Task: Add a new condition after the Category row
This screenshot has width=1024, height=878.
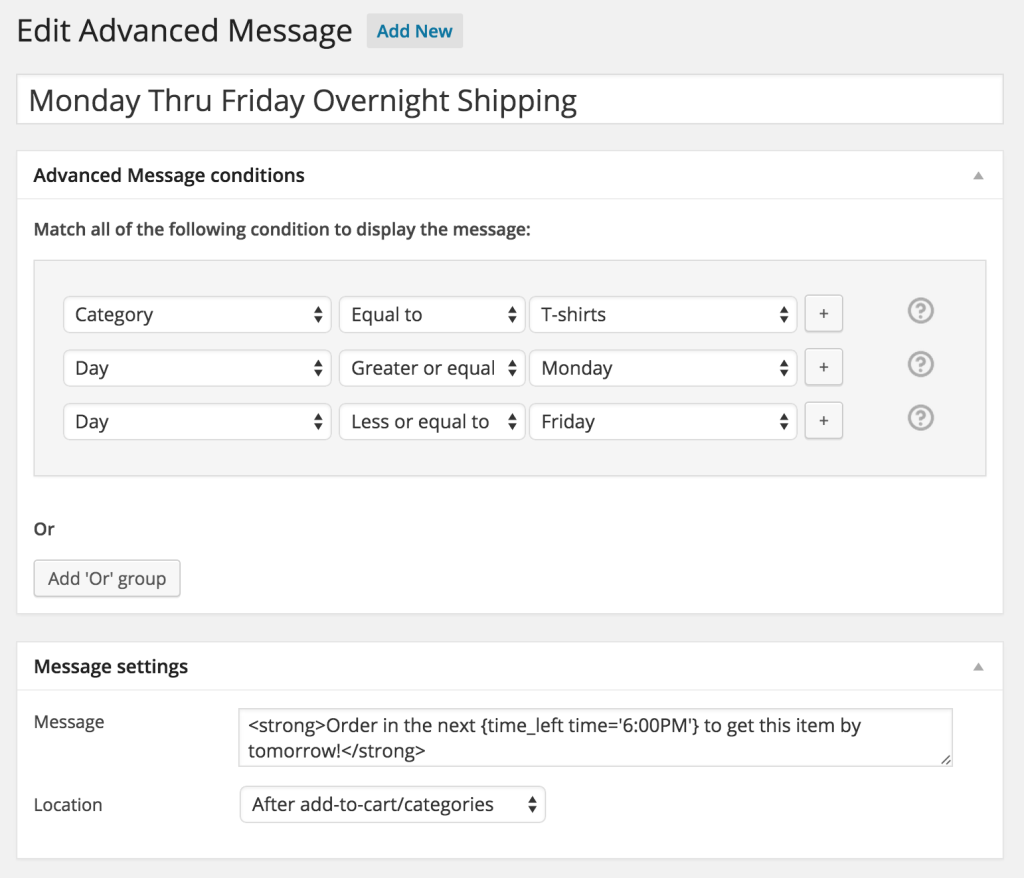Action: point(823,313)
